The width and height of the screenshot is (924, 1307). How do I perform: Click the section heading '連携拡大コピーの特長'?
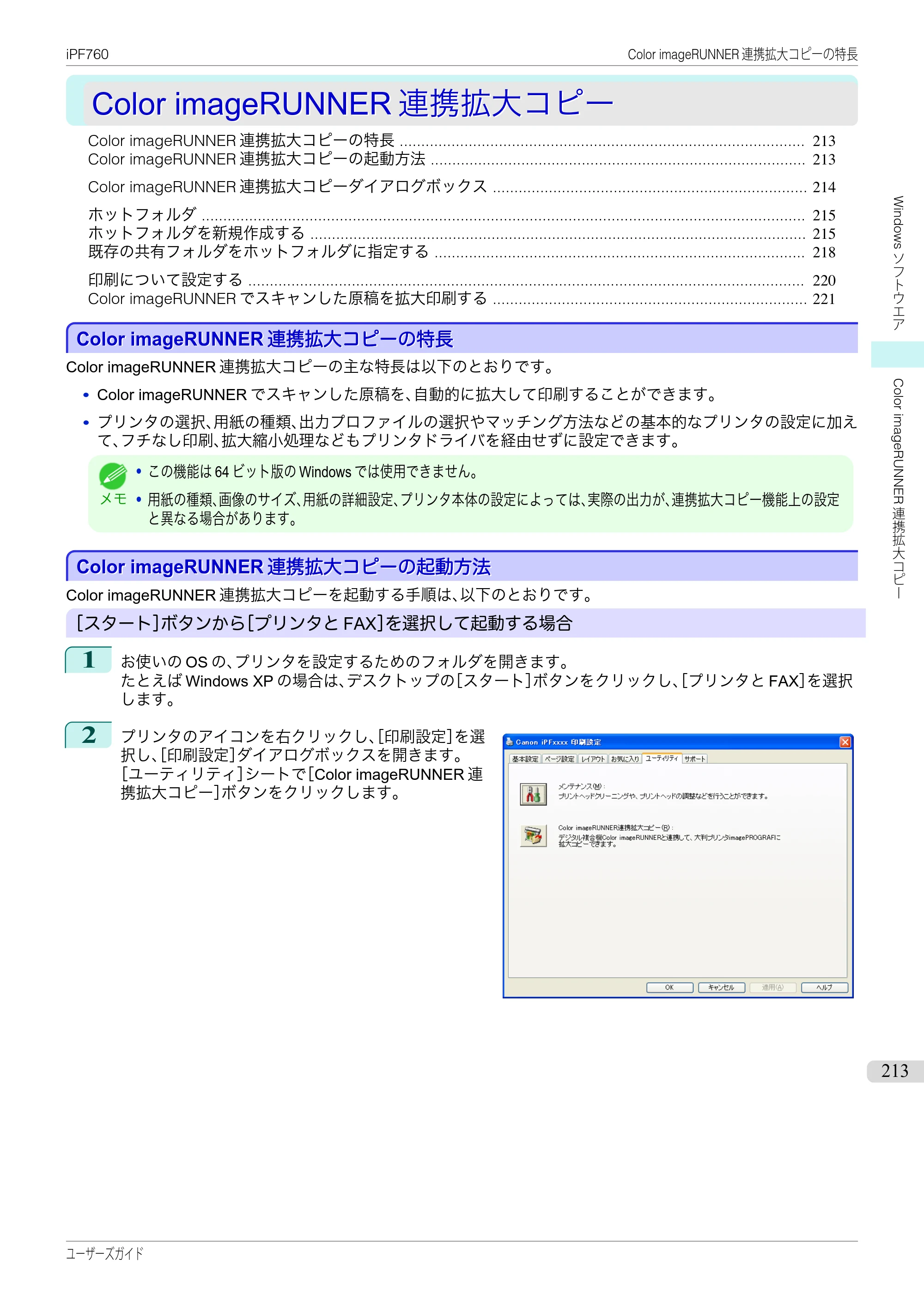click(x=265, y=339)
